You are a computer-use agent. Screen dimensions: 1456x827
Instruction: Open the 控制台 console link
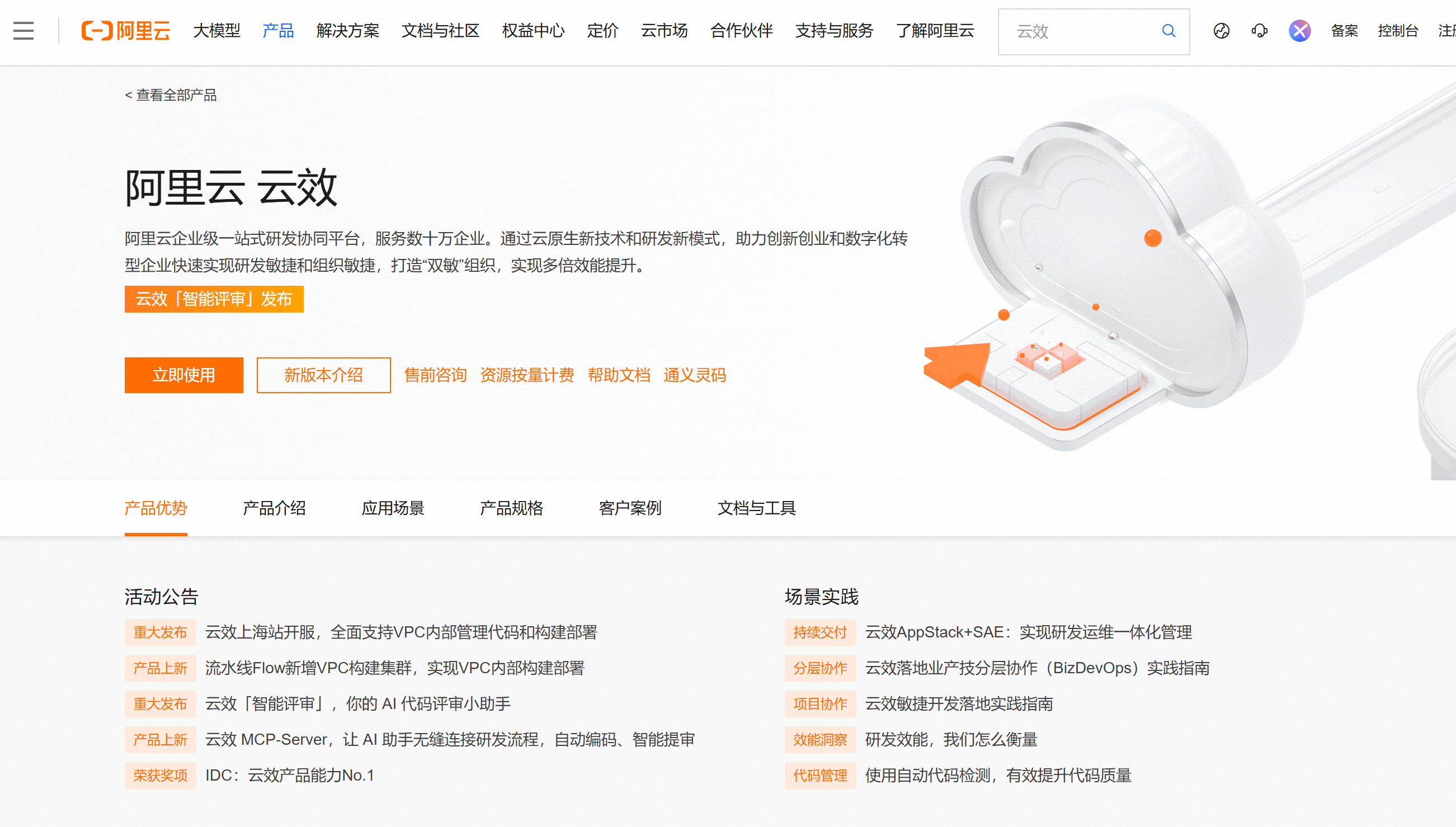pos(1397,31)
